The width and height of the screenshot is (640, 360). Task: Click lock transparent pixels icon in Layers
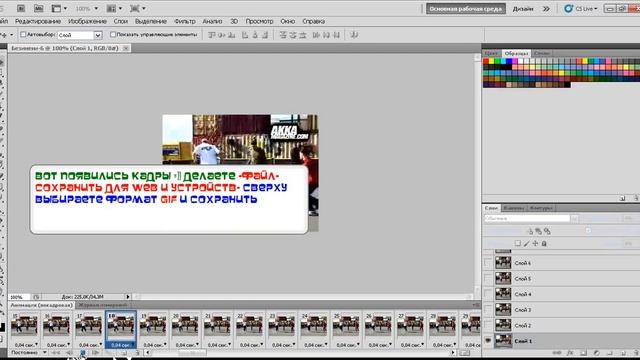coord(518,244)
